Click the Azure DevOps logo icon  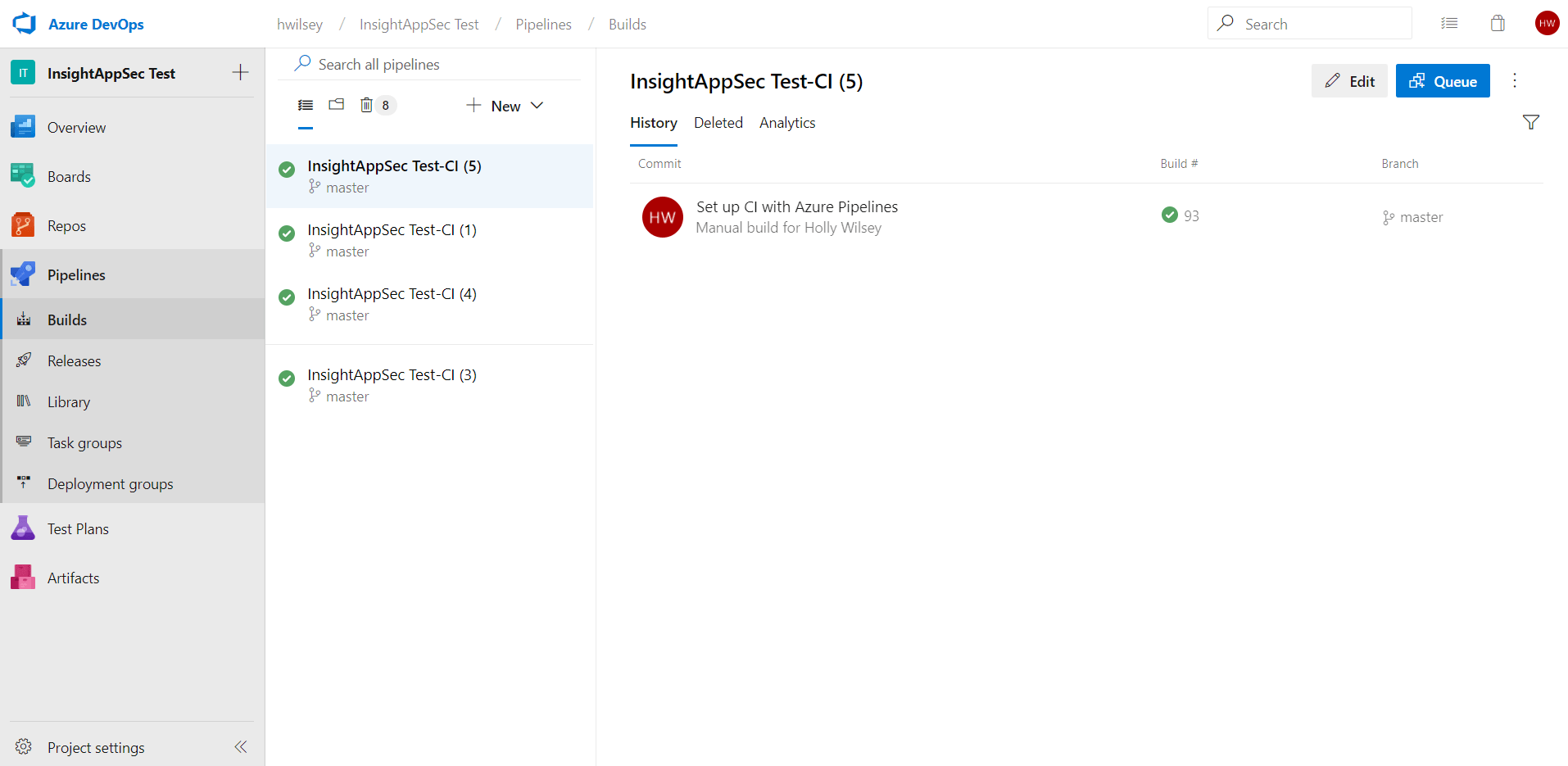coord(25,24)
